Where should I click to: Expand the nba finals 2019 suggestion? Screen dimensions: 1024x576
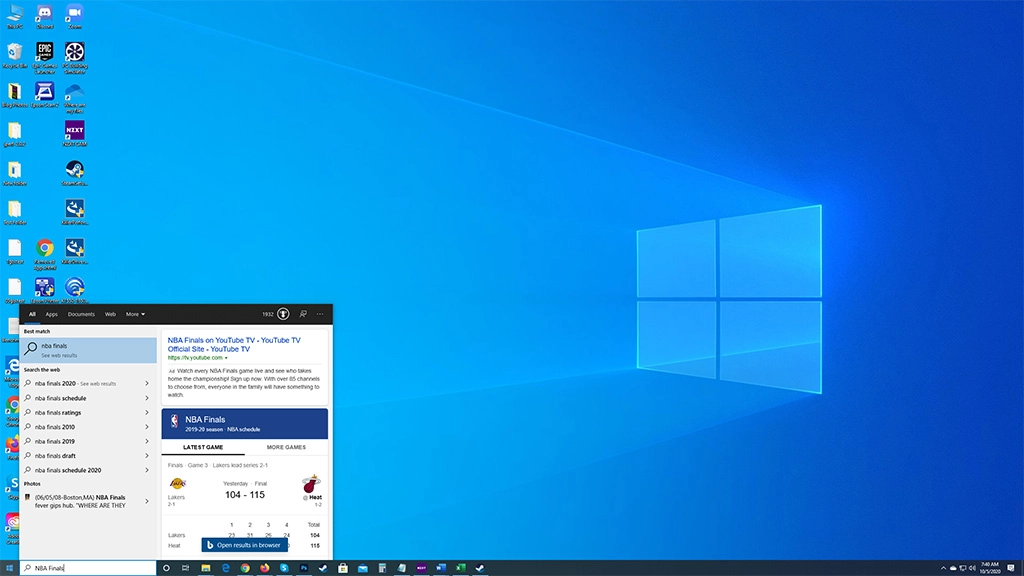pos(146,441)
